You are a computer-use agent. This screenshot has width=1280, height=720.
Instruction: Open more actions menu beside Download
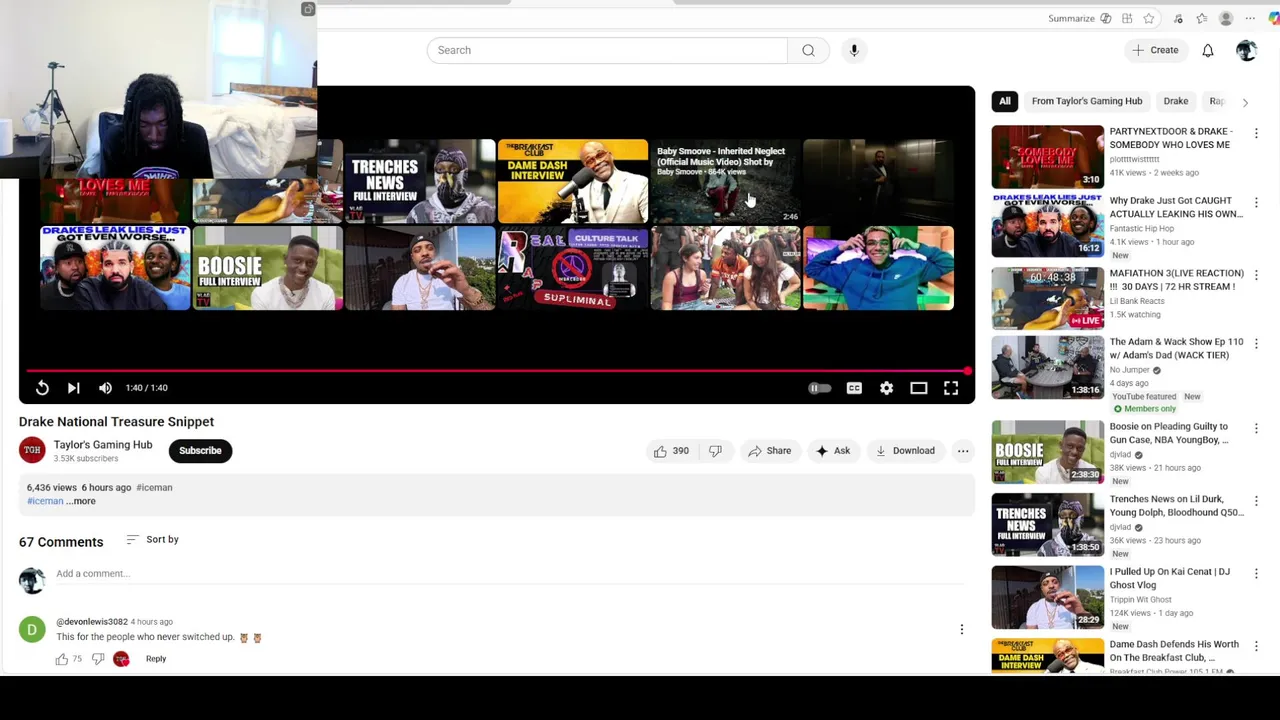pyautogui.click(x=963, y=451)
